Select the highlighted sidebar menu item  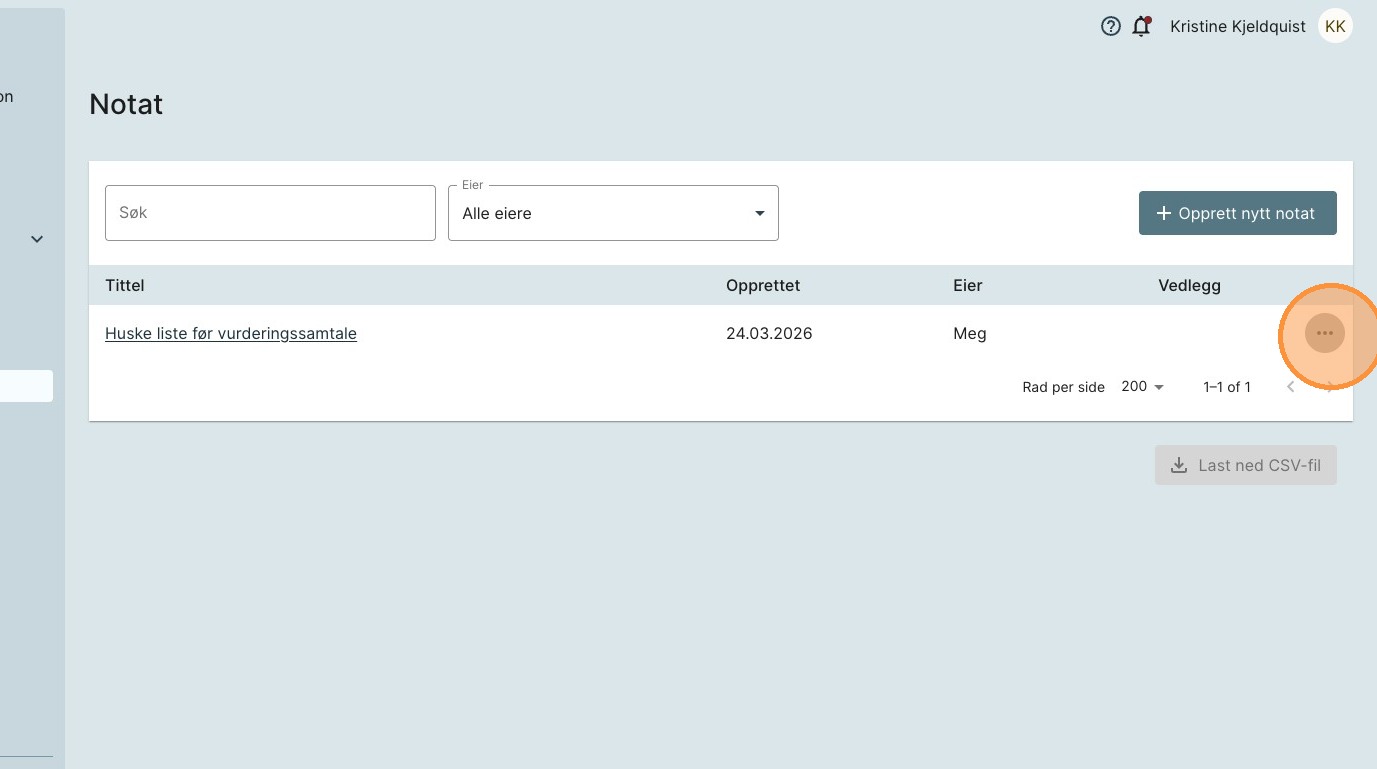pos(26,386)
